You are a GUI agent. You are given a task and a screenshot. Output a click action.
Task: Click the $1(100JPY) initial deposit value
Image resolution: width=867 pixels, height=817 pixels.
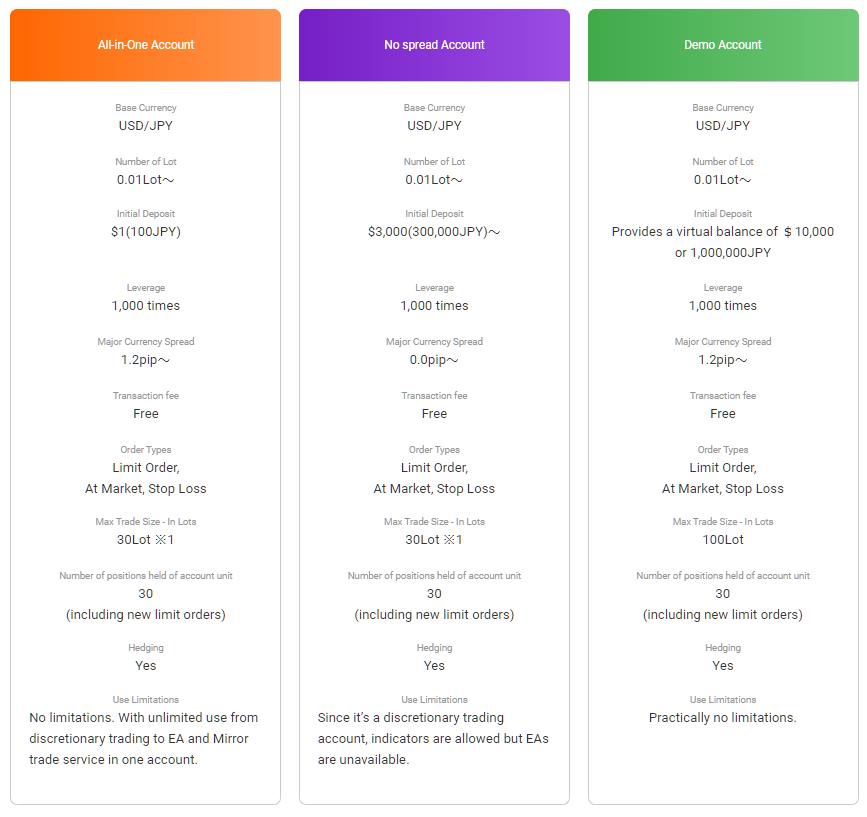coord(145,232)
